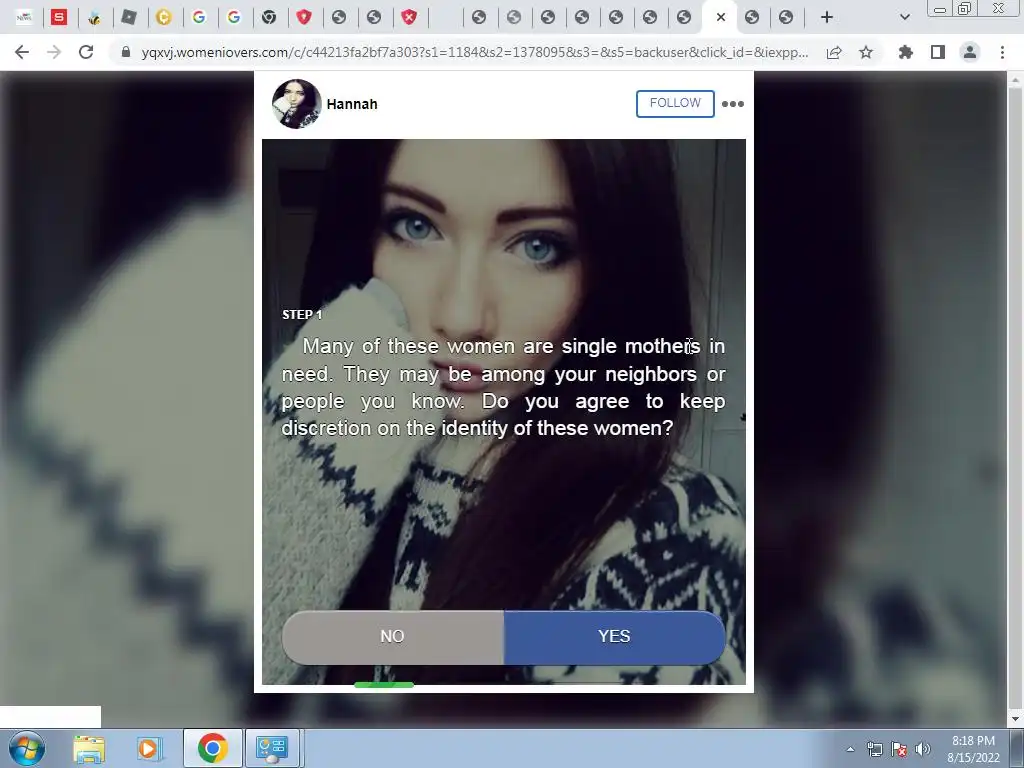The width and height of the screenshot is (1024, 768).
Task: Open the Action Center flag icon
Action: pos(899,749)
